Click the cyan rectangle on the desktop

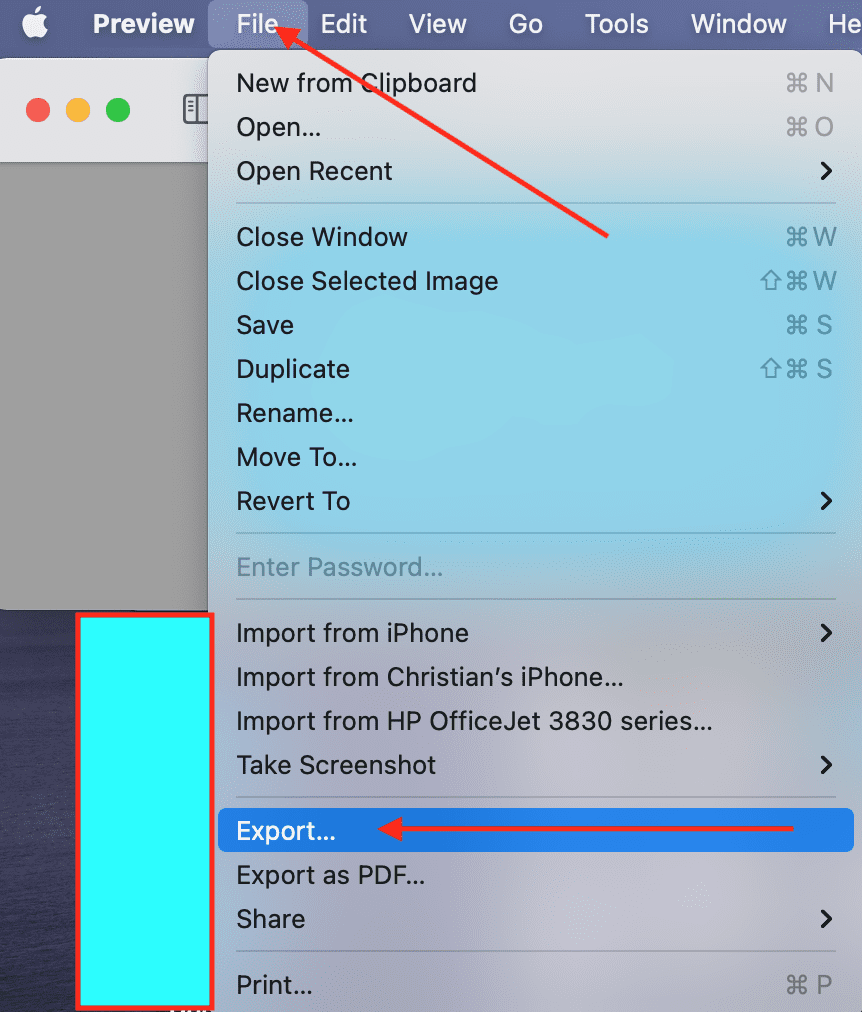pos(145,811)
